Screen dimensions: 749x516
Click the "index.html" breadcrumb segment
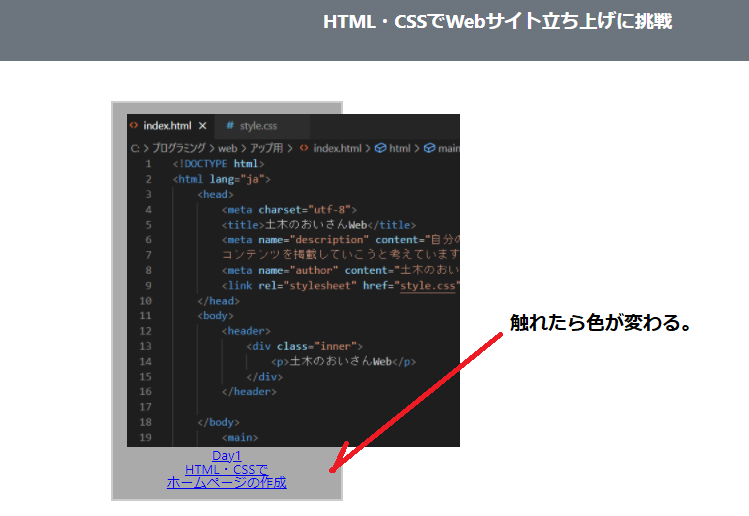pos(337,149)
